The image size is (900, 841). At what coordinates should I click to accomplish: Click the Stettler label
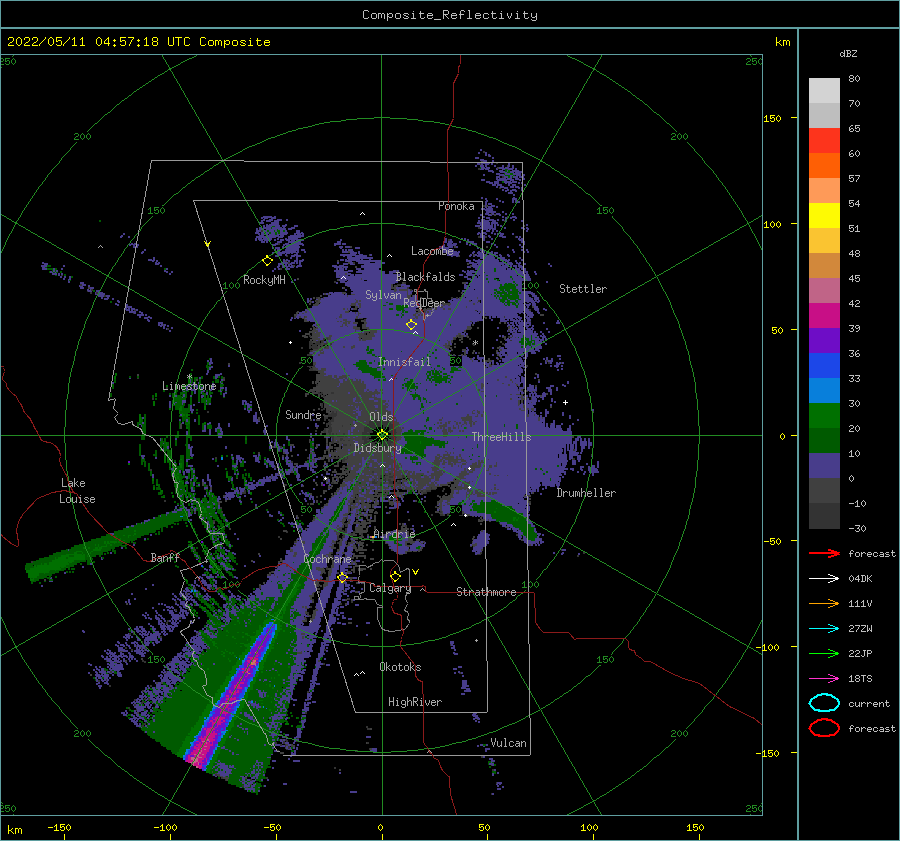583,289
